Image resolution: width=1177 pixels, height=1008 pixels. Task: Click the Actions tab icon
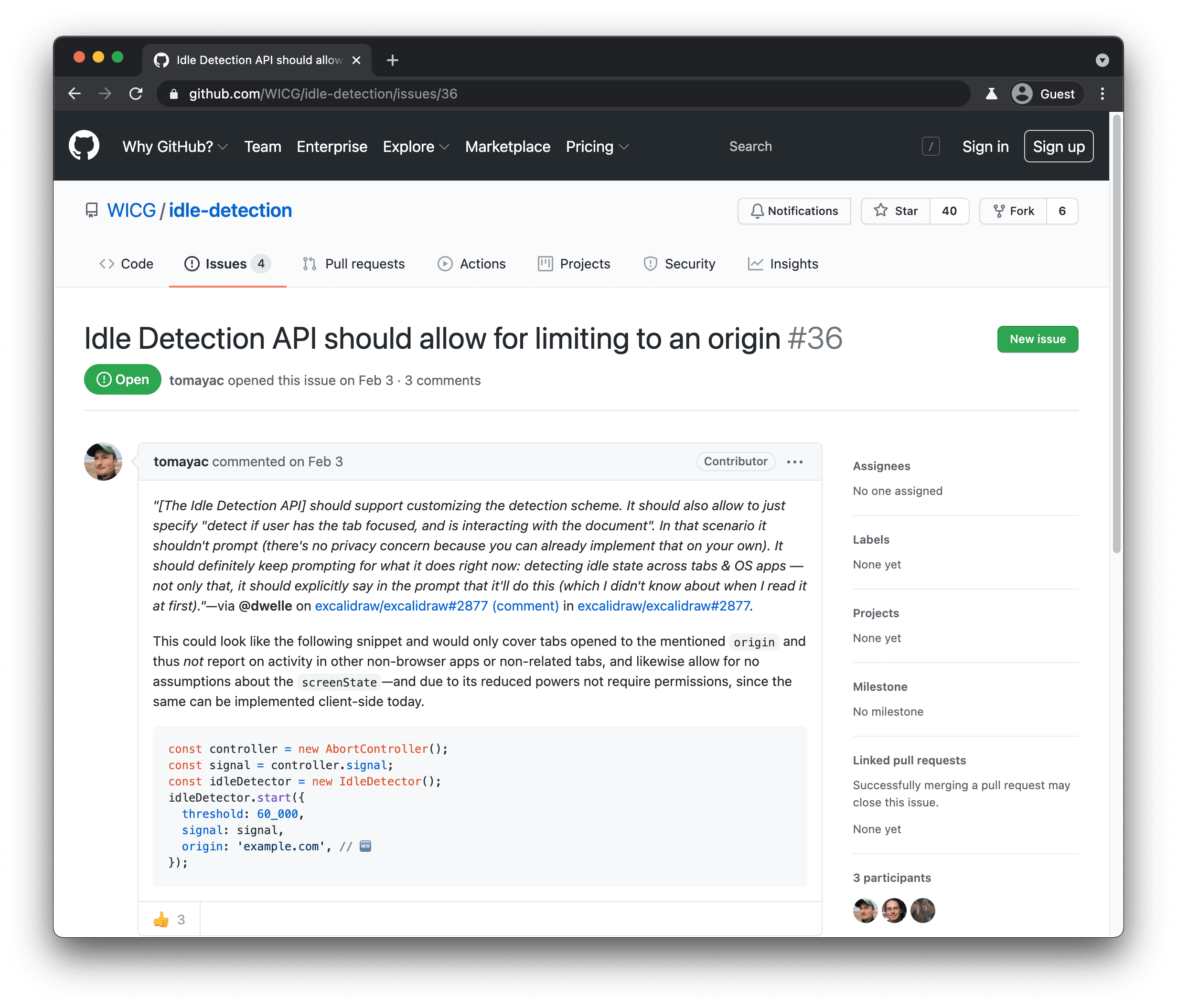pos(443,264)
